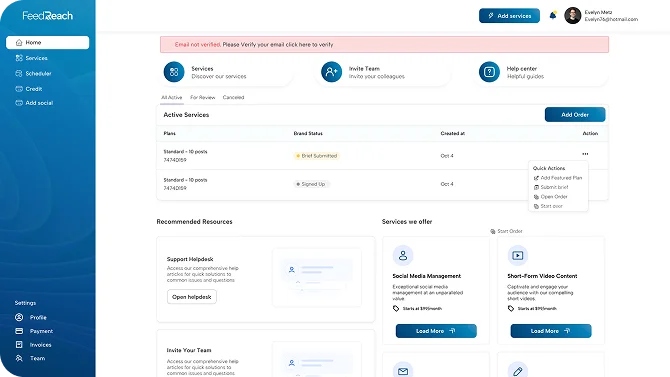Click Invite your colleagues text

pyautogui.click(x=376, y=77)
